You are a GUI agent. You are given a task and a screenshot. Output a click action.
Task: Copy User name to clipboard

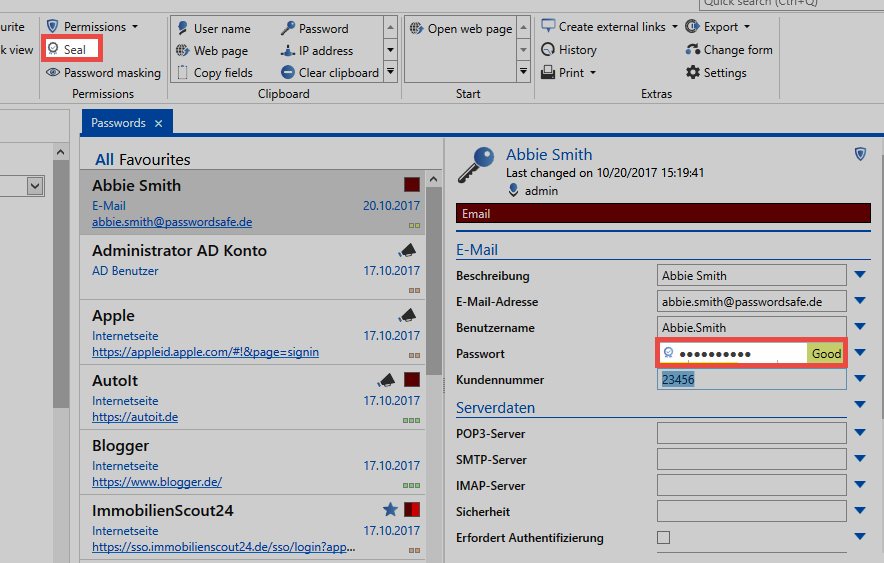point(214,28)
